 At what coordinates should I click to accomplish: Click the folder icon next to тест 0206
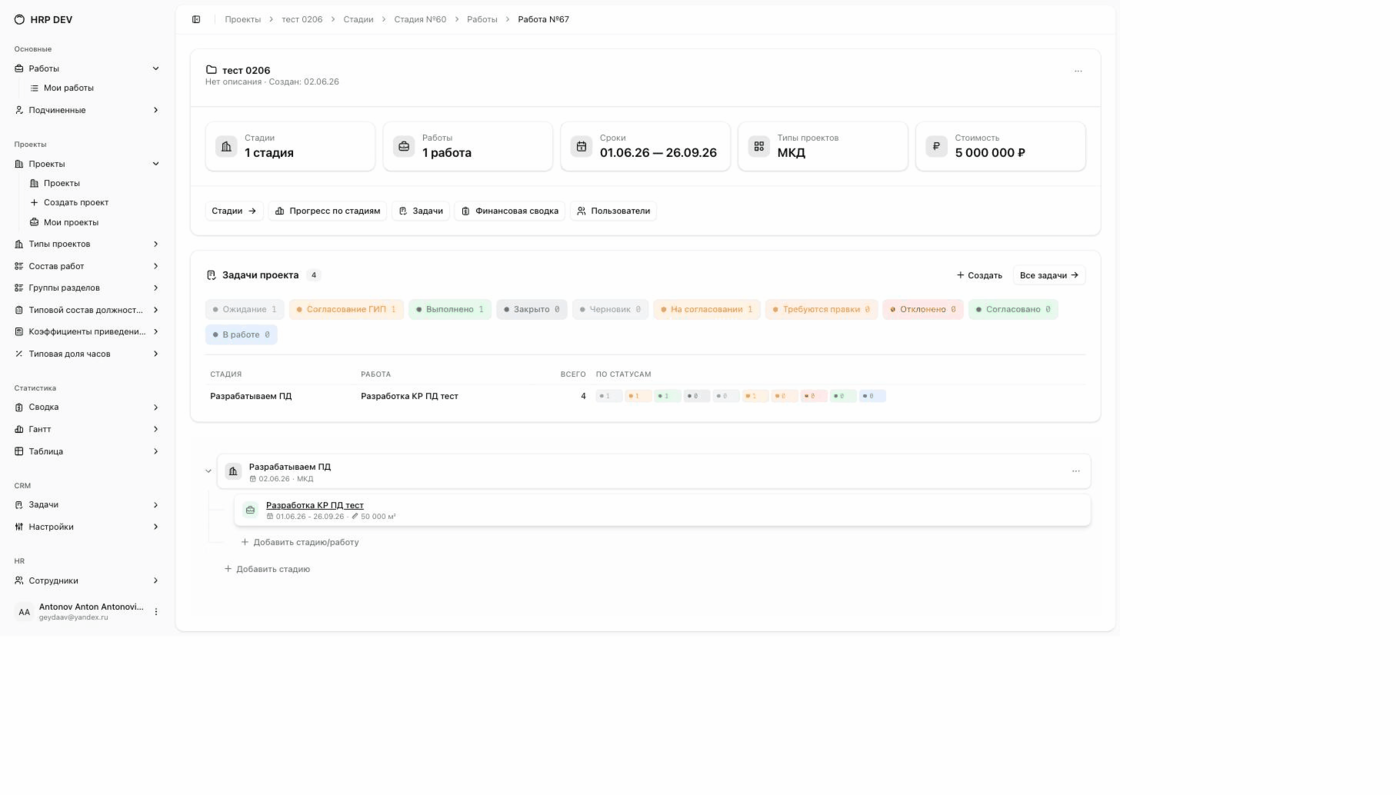pyautogui.click(x=211, y=70)
